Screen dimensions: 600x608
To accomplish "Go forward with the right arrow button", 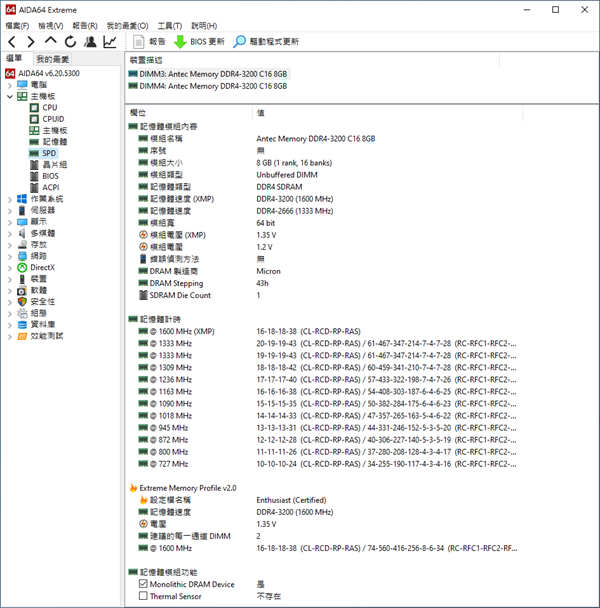I will [31, 41].
